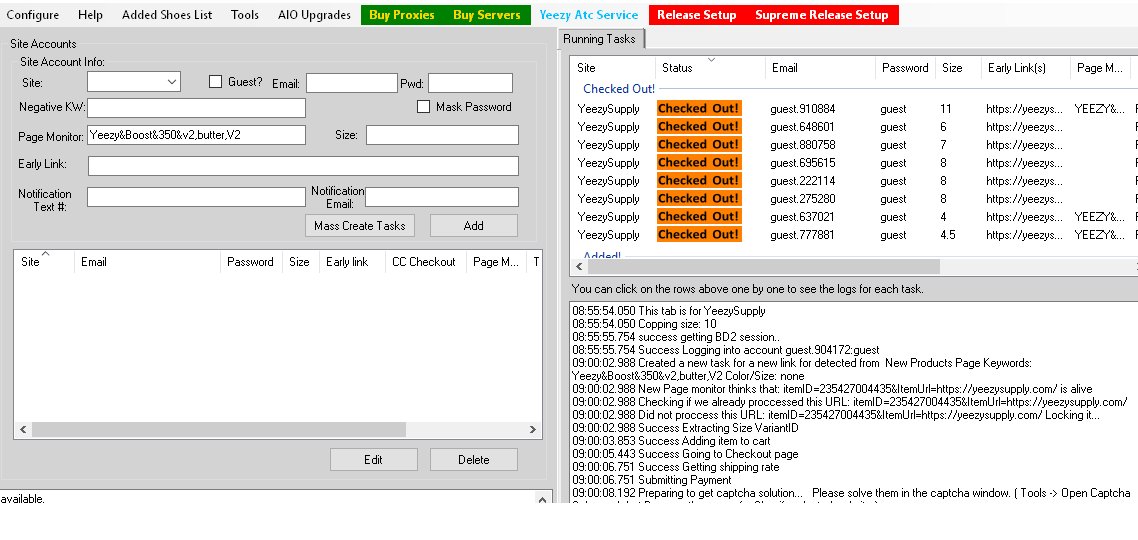The width and height of the screenshot is (1138, 540).
Task: Focus the Pwd input field
Action: (x=470, y=83)
